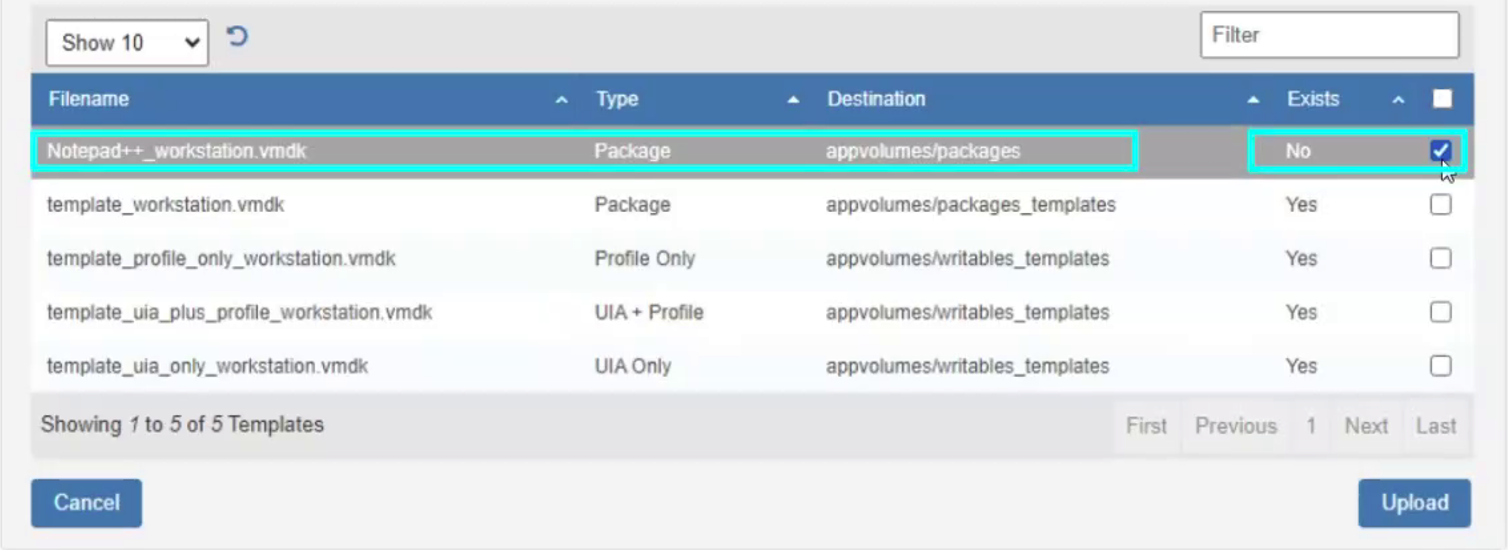Click the Exists column header label
1508x550 pixels.
coord(1313,99)
